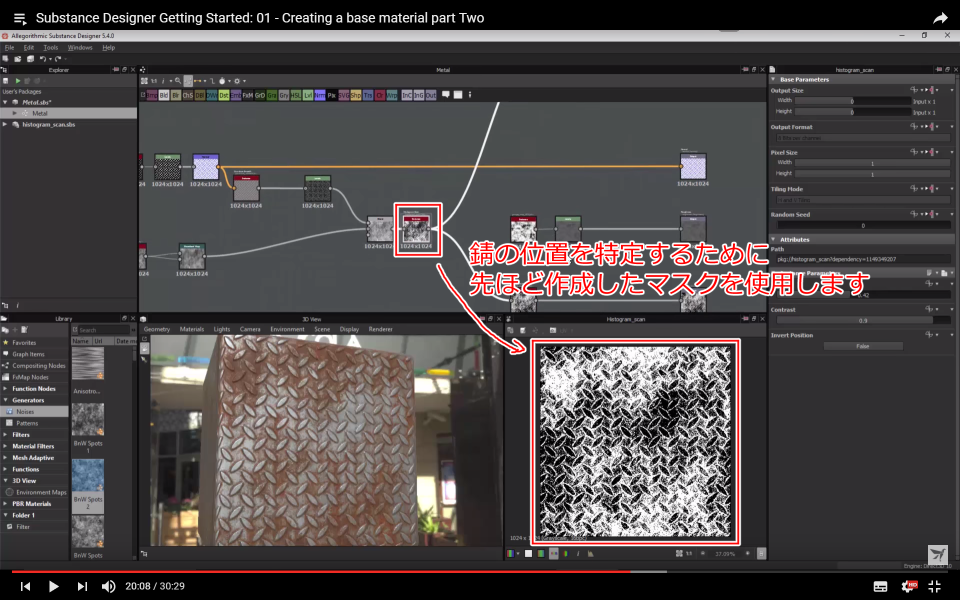Select the Anisotropic noise thumbnail
Screen dimensions: 960x600
(x=88, y=364)
